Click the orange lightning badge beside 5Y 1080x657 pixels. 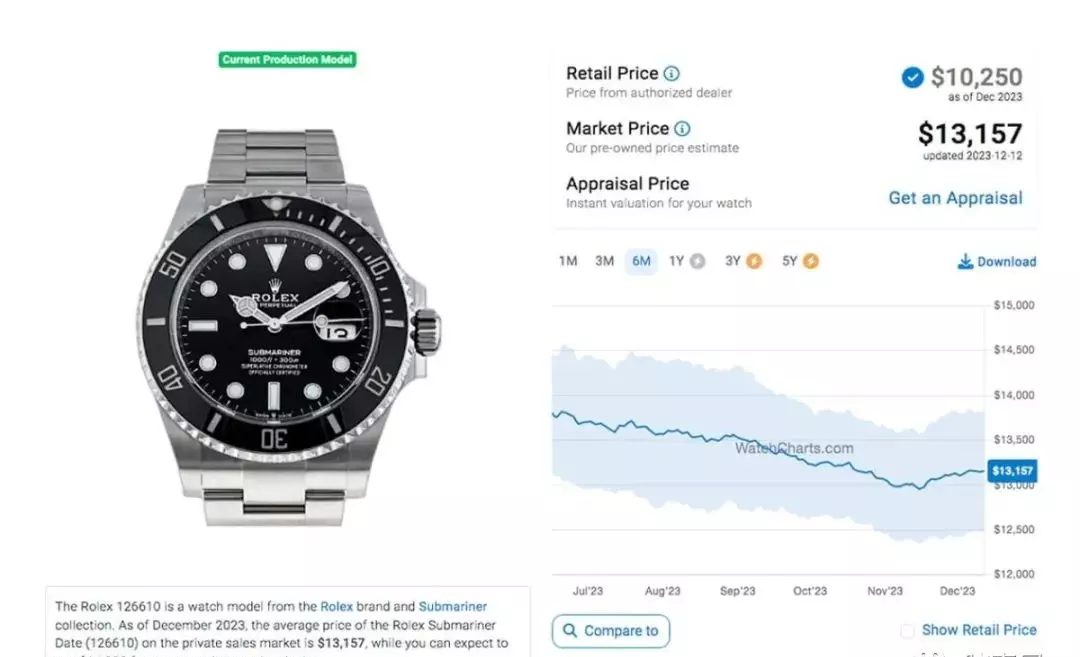[x=811, y=261]
